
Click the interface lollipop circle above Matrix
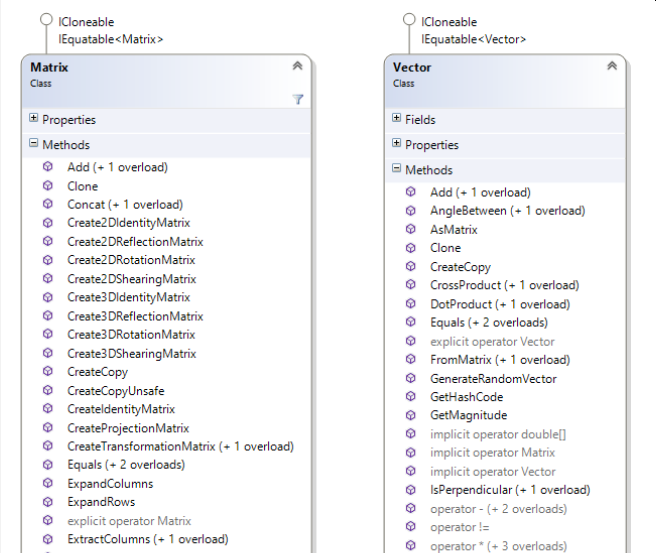[46, 19]
